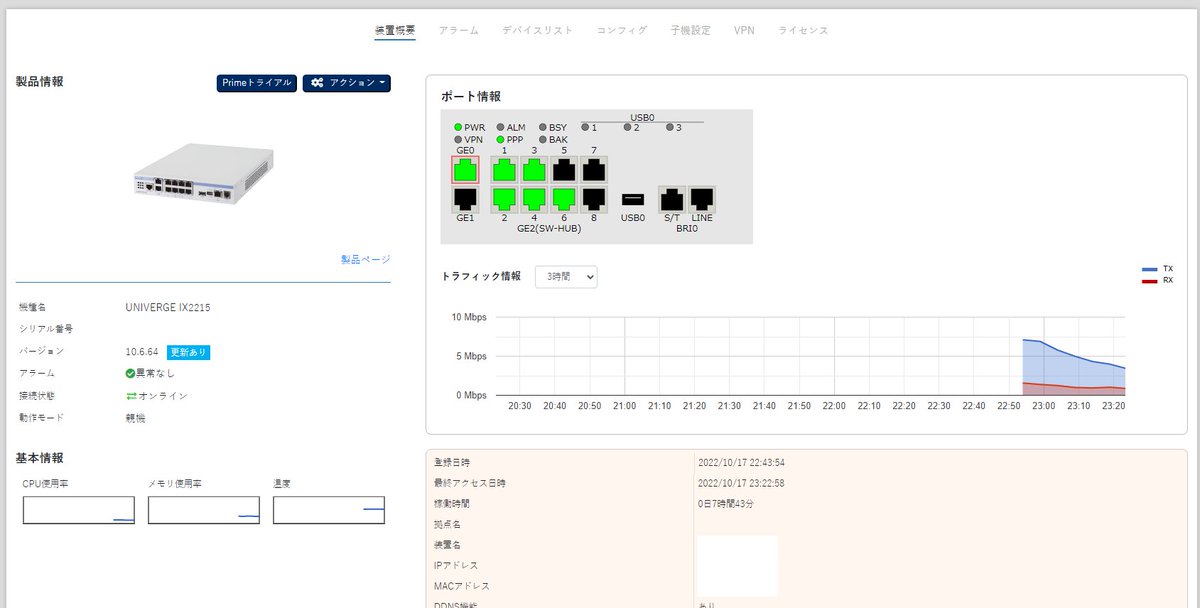Select switch hub port 1 icon
Viewport: 1200px width, 608px height.
504,169
